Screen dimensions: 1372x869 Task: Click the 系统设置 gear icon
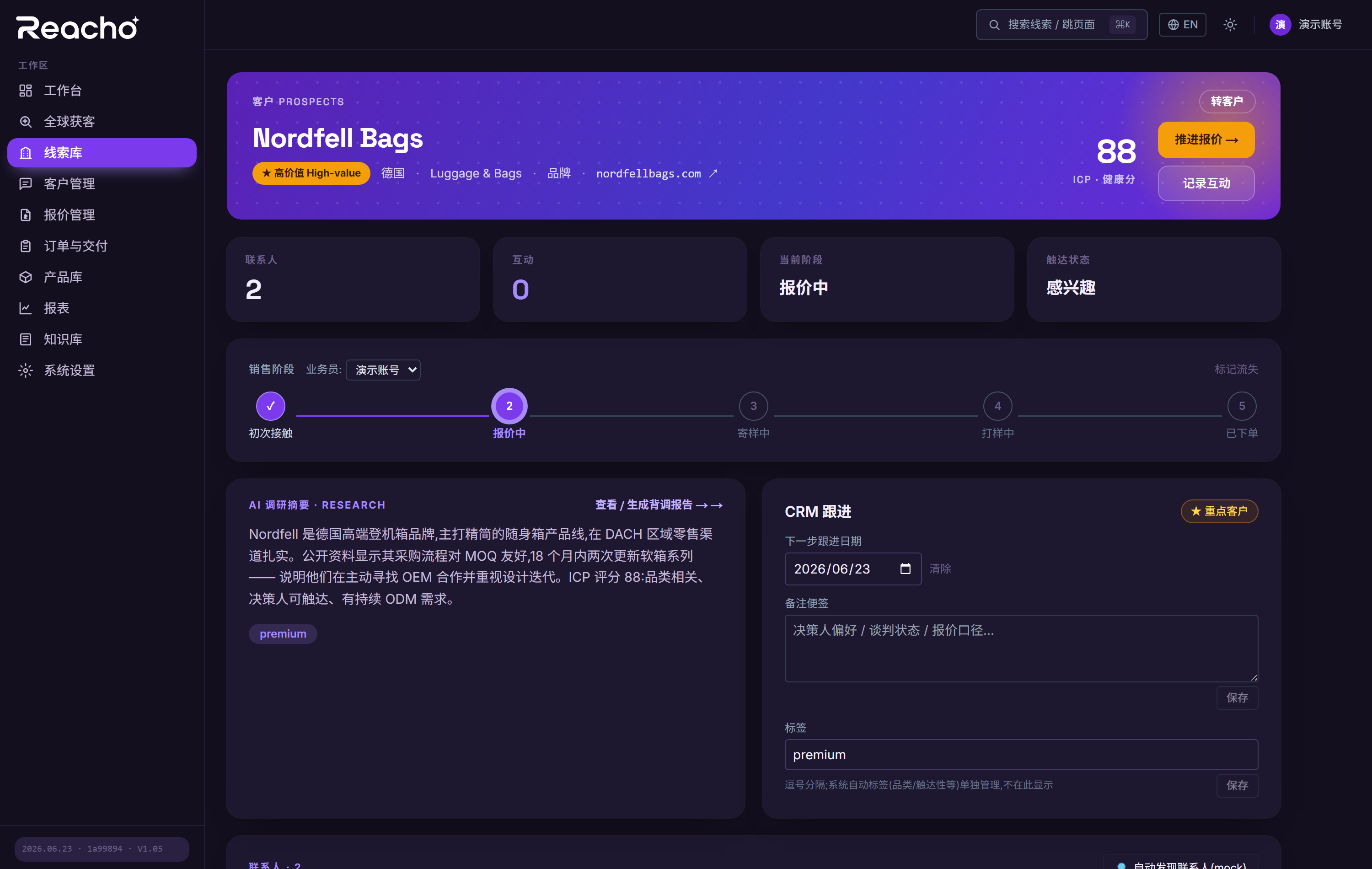tap(26, 370)
